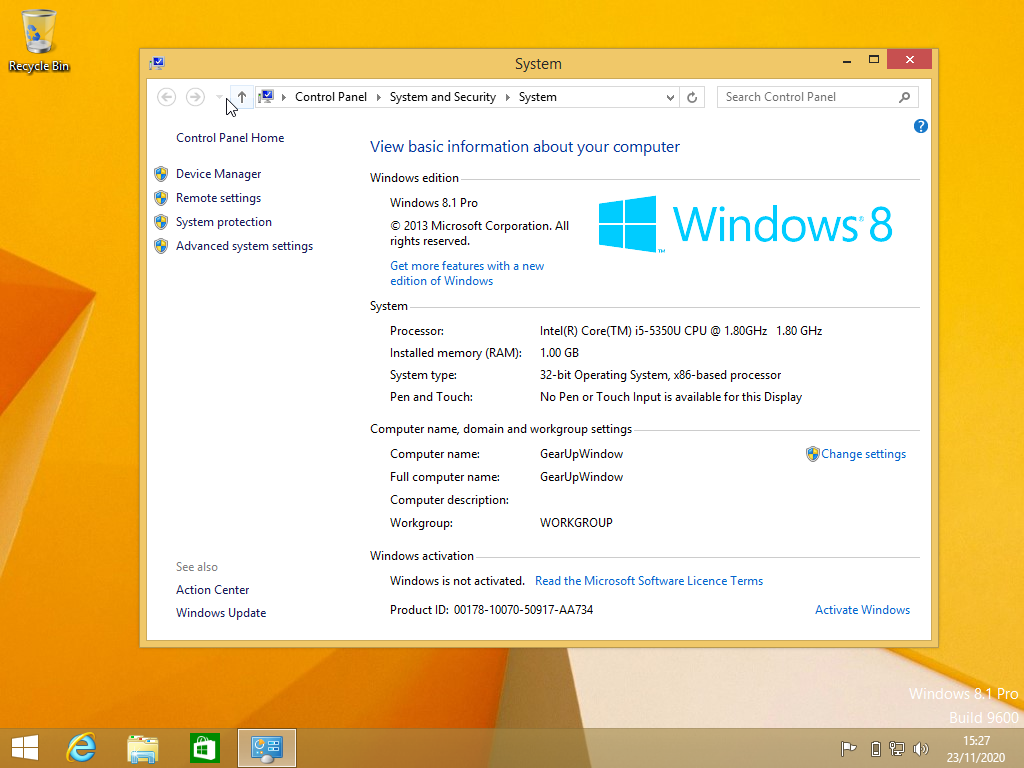1024x768 pixels.
Task: Read the Microsoft Software Licence Terms
Action: click(648, 581)
